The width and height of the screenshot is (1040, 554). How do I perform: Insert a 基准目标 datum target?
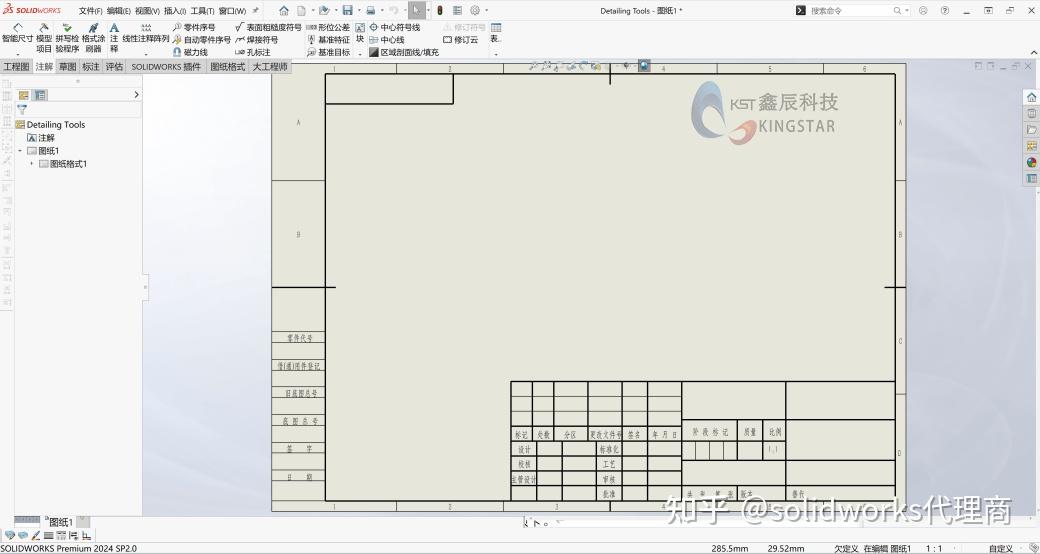[x=328, y=52]
